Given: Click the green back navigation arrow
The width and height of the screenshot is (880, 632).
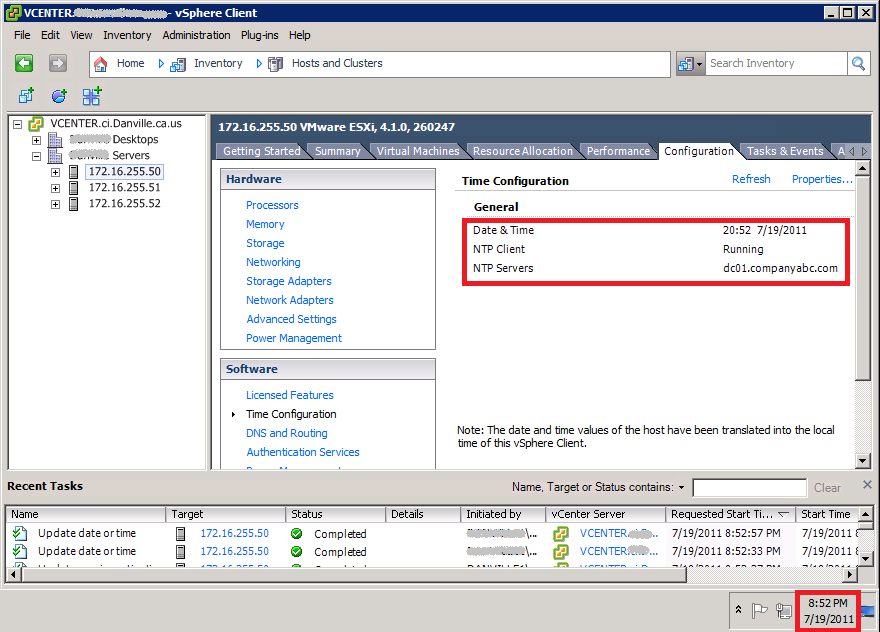Looking at the screenshot, I should pyautogui.click(x=25, y=62).
